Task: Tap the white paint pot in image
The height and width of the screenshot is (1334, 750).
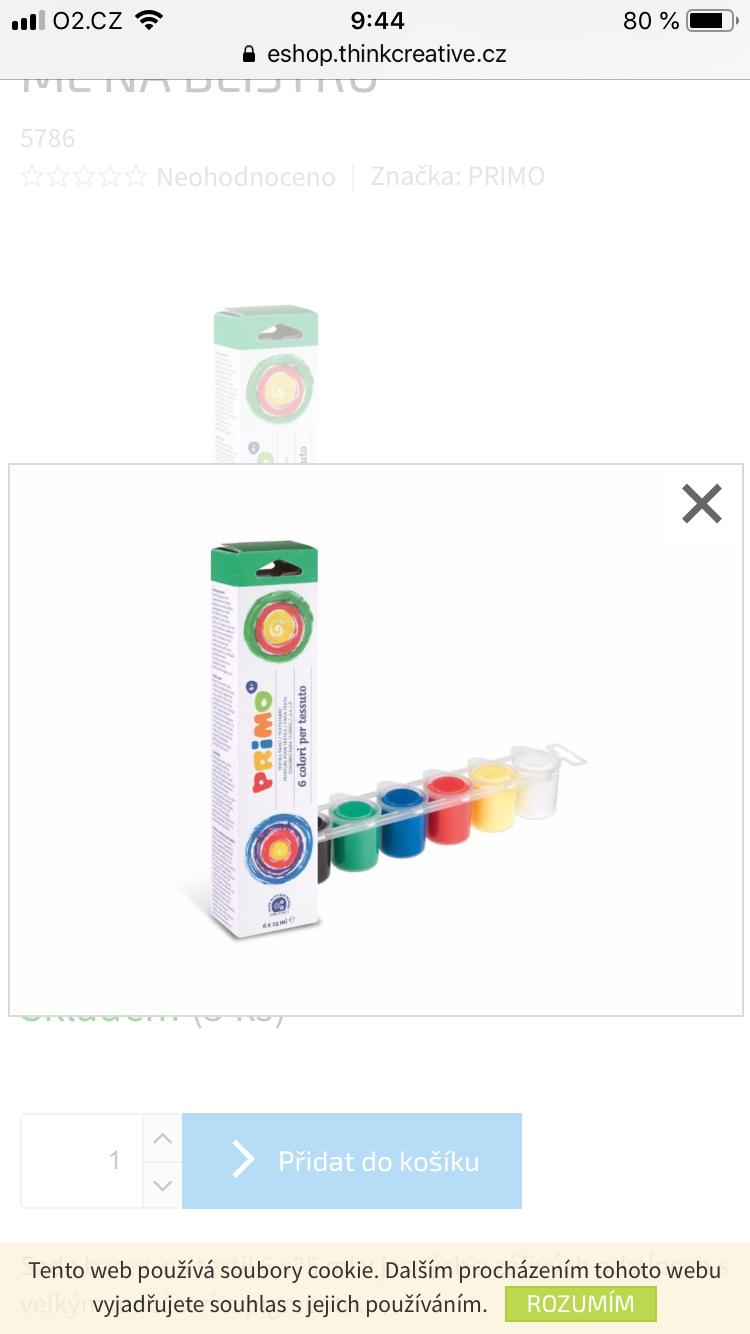Action: point(534,782)
